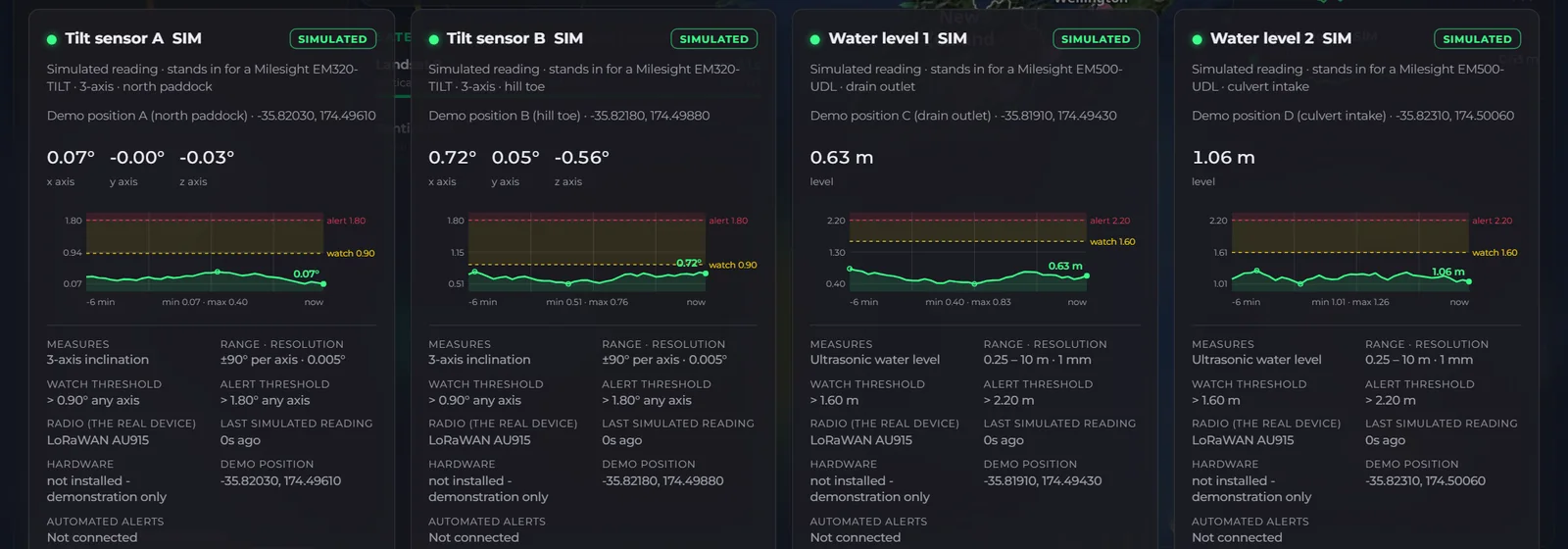Click '0s ago' last reading on Tilt sensor B
1568x549 pixels.
tap(622, 440)
